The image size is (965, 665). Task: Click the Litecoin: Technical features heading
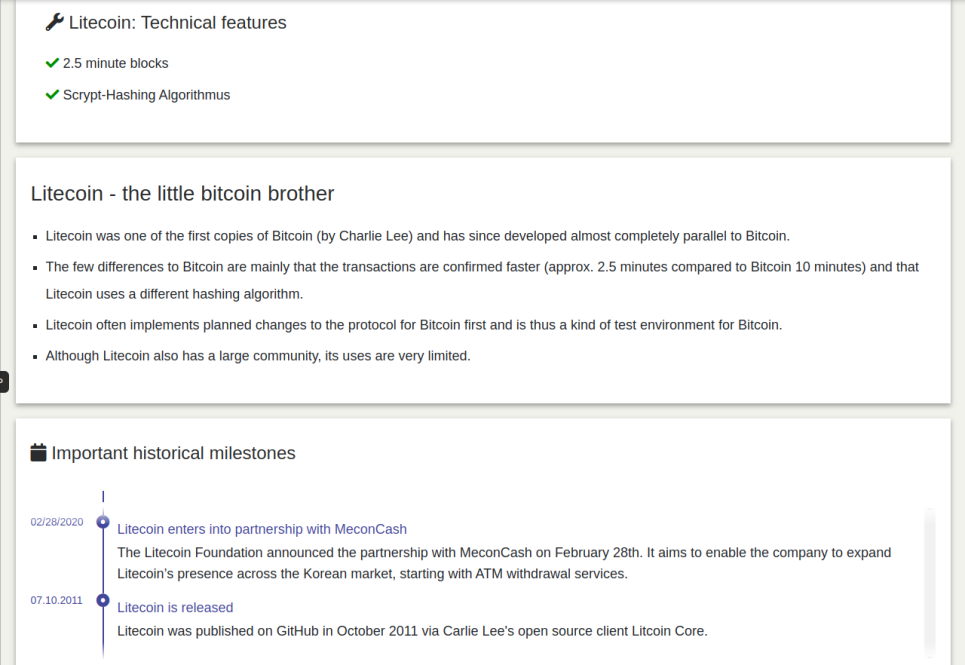(x=177, y=22)
